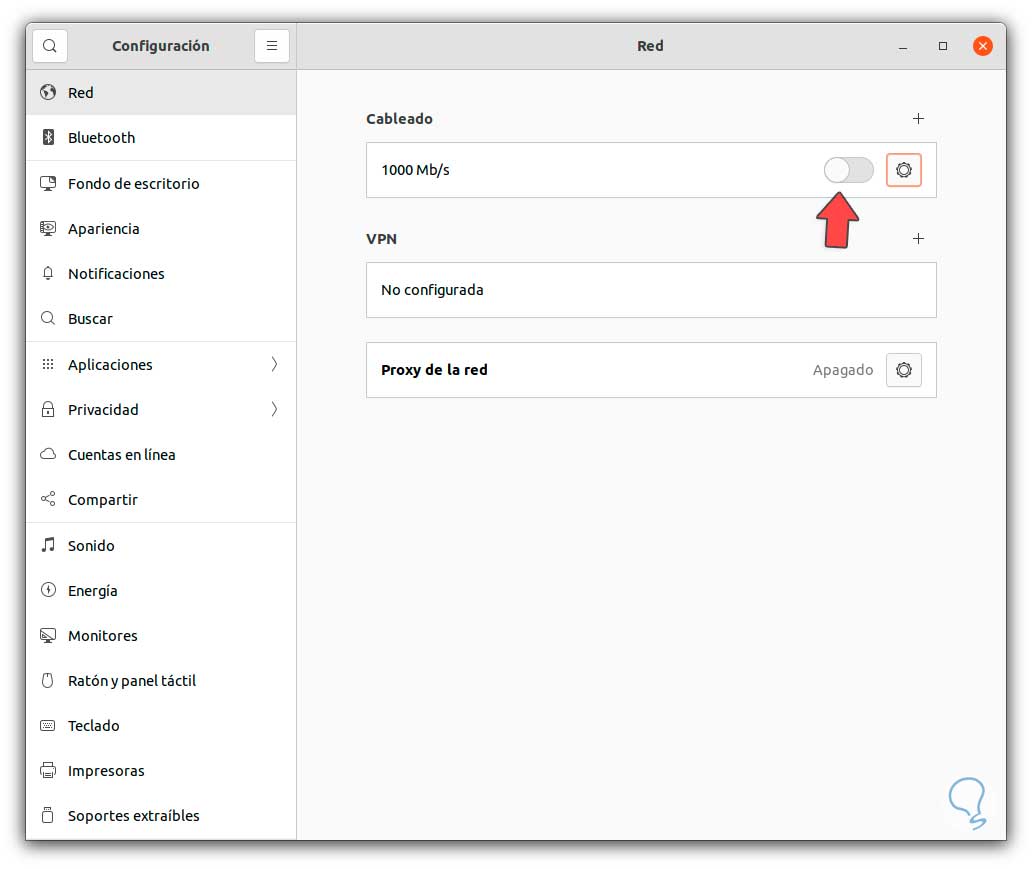Open Ratón y panel táctil settings

131,681
